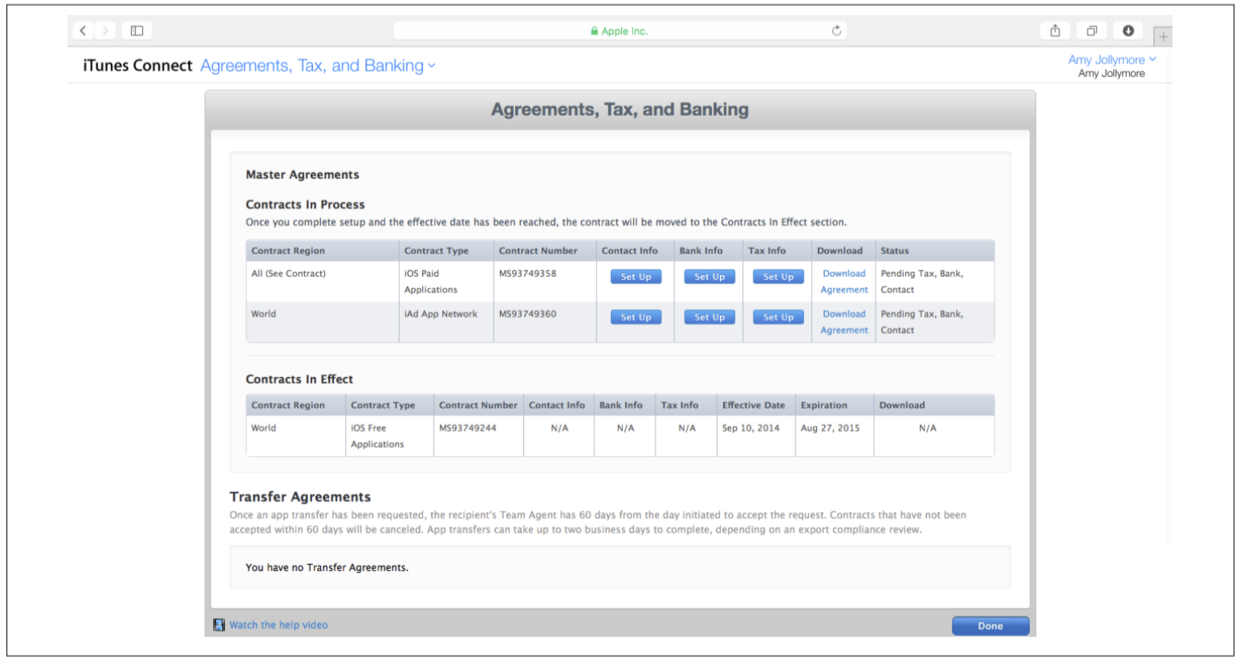
Task: Open the Amy Jollymore account menu
Action: pyautogui.click(x=1111, y=60)
